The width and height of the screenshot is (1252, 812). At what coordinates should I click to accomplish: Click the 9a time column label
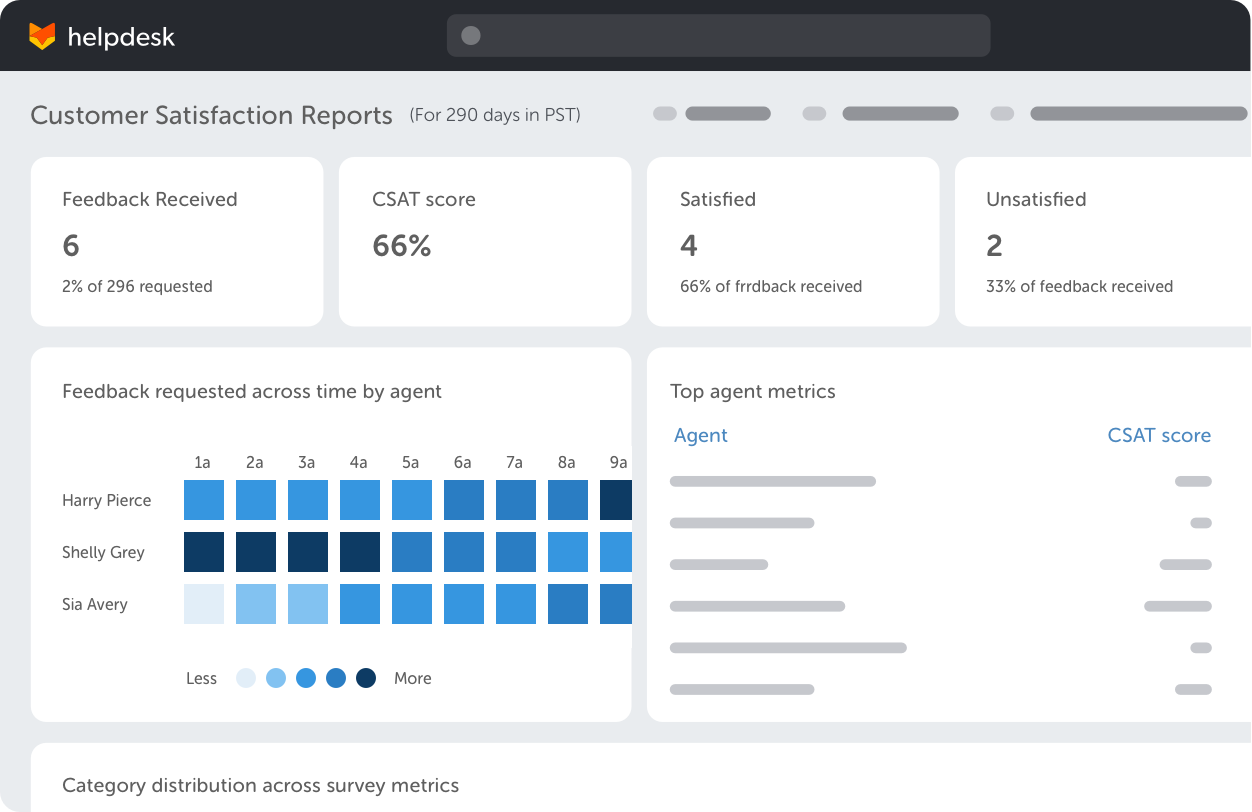pos(618,462)
